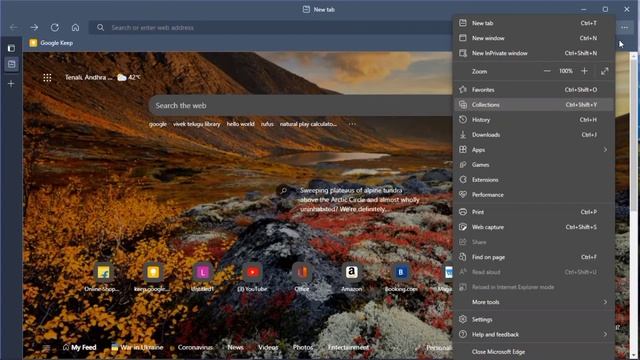Decrease zoom with the minus button
This screenshot has width=640, height=360.
tap(547, 71)
